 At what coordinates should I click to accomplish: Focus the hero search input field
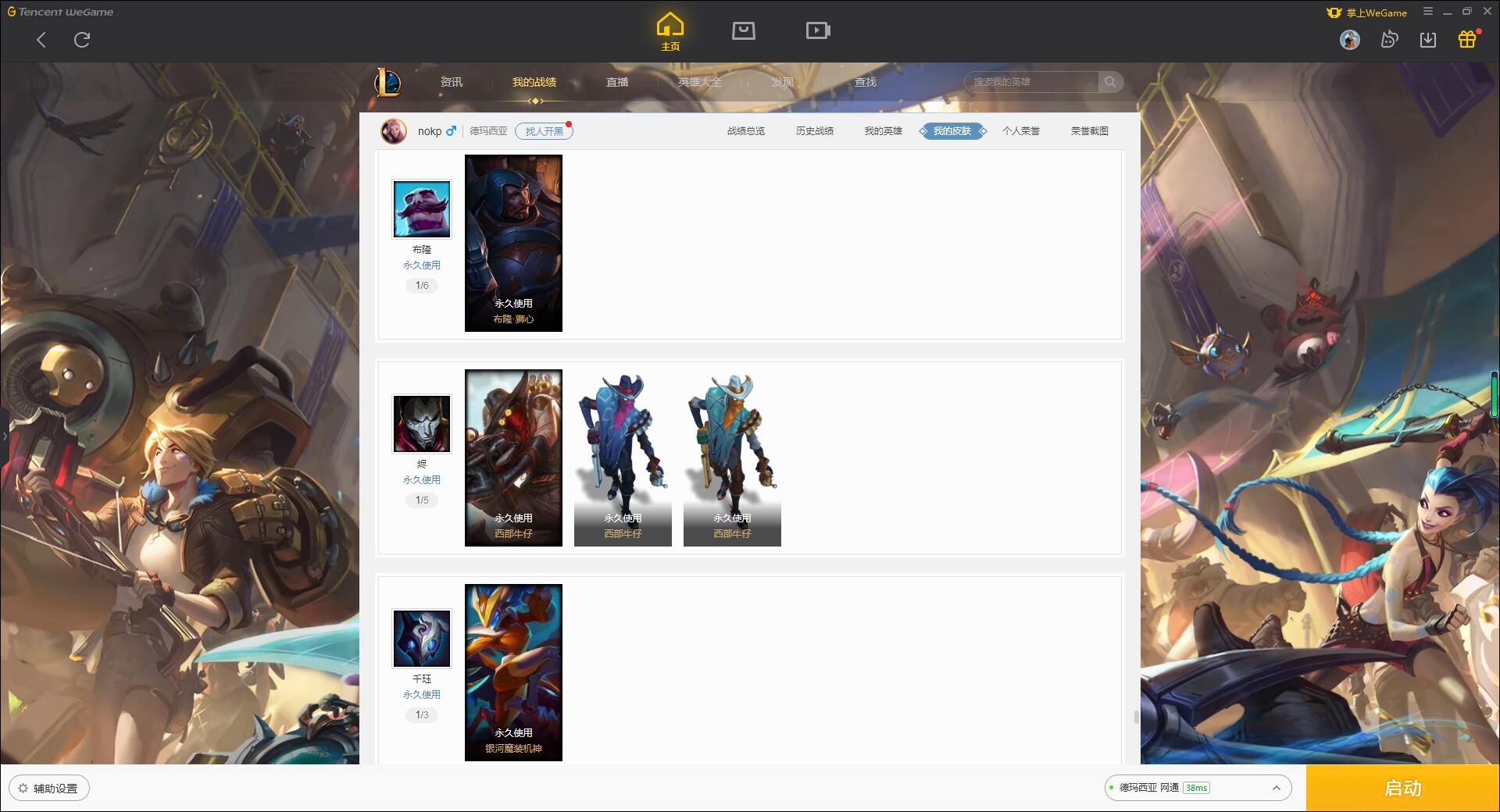point(1031,82)
